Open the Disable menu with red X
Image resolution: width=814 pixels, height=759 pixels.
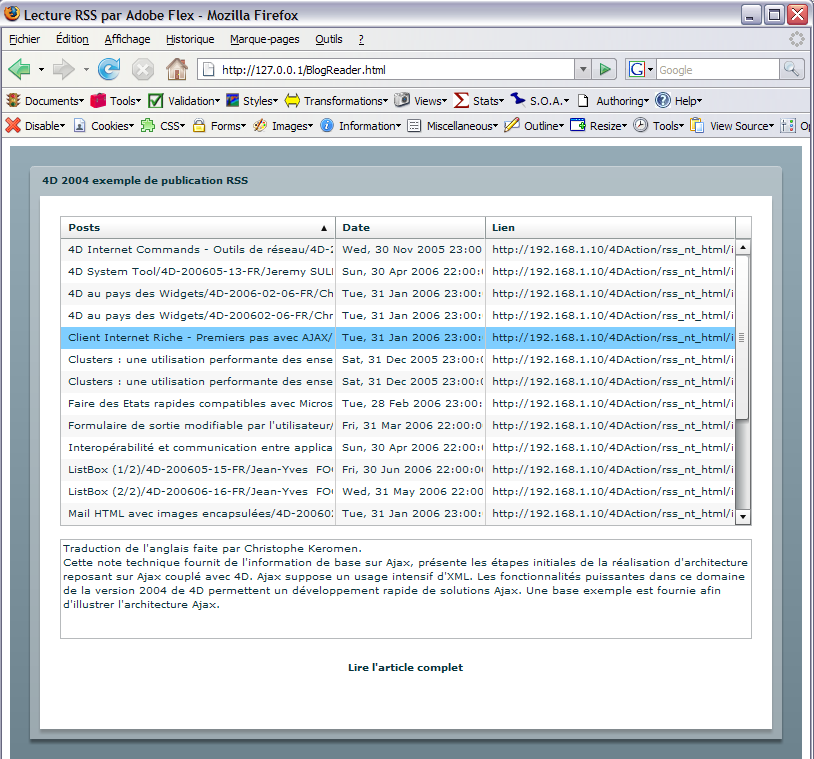(35, 126)
